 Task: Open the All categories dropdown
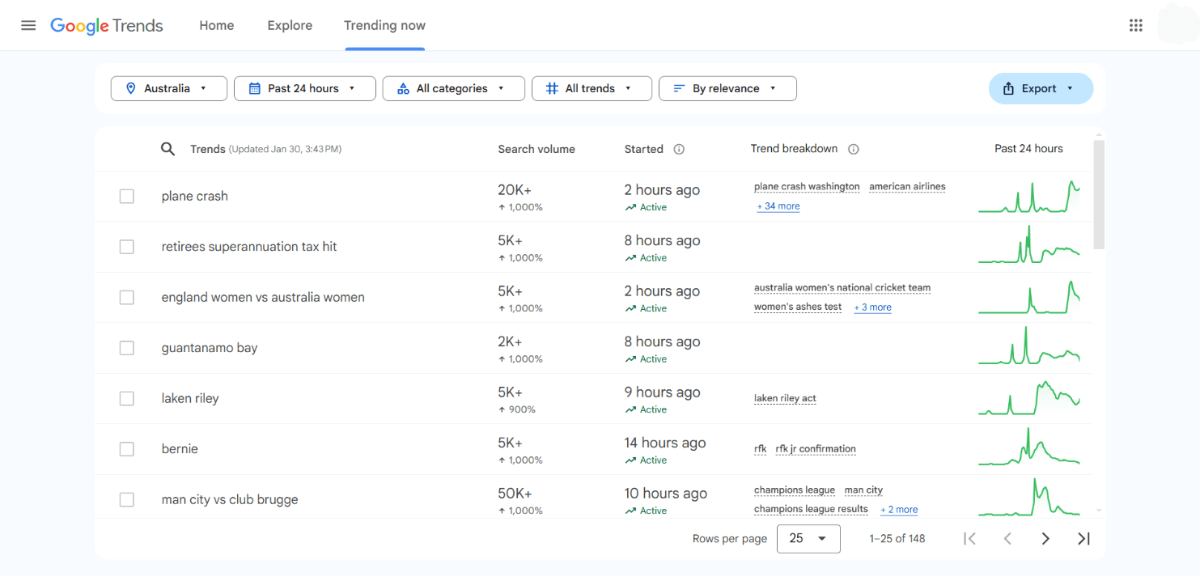453,88
